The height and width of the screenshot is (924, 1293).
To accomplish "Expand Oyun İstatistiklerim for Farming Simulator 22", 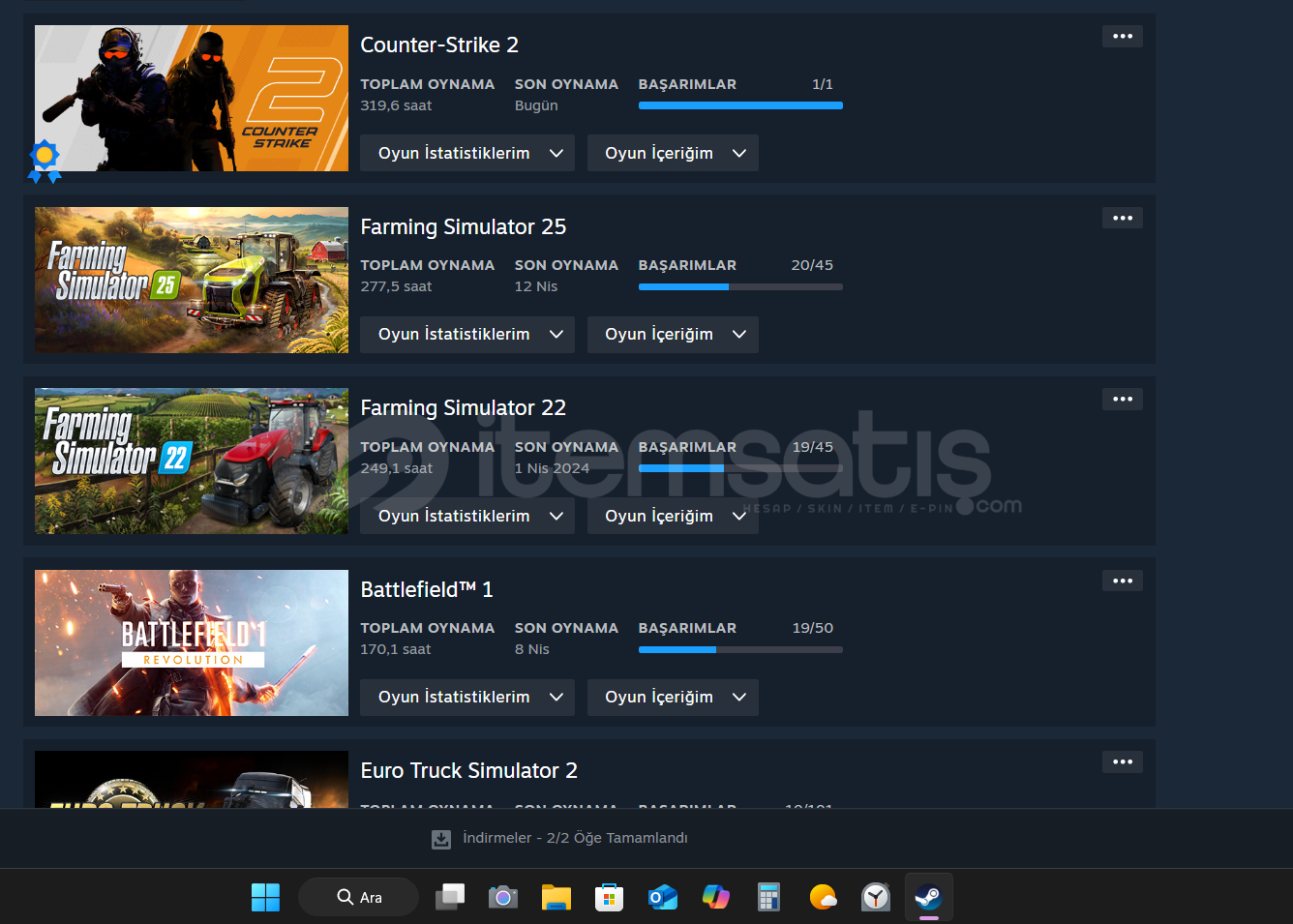I will coord(467,516).
